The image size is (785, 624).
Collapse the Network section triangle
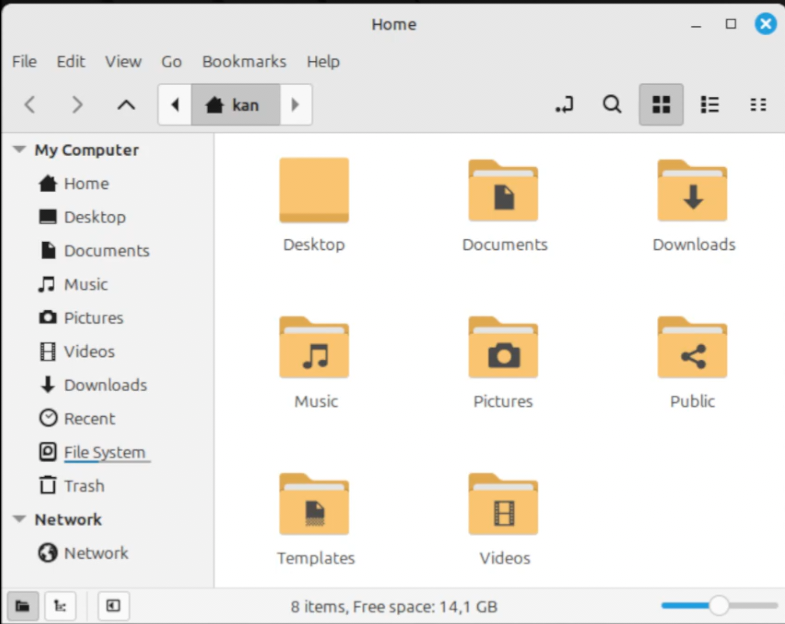(20, 519)
